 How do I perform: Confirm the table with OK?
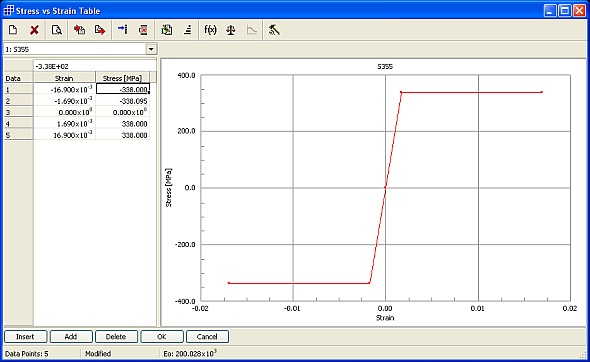pyautogui.click(x=162, y=336)
